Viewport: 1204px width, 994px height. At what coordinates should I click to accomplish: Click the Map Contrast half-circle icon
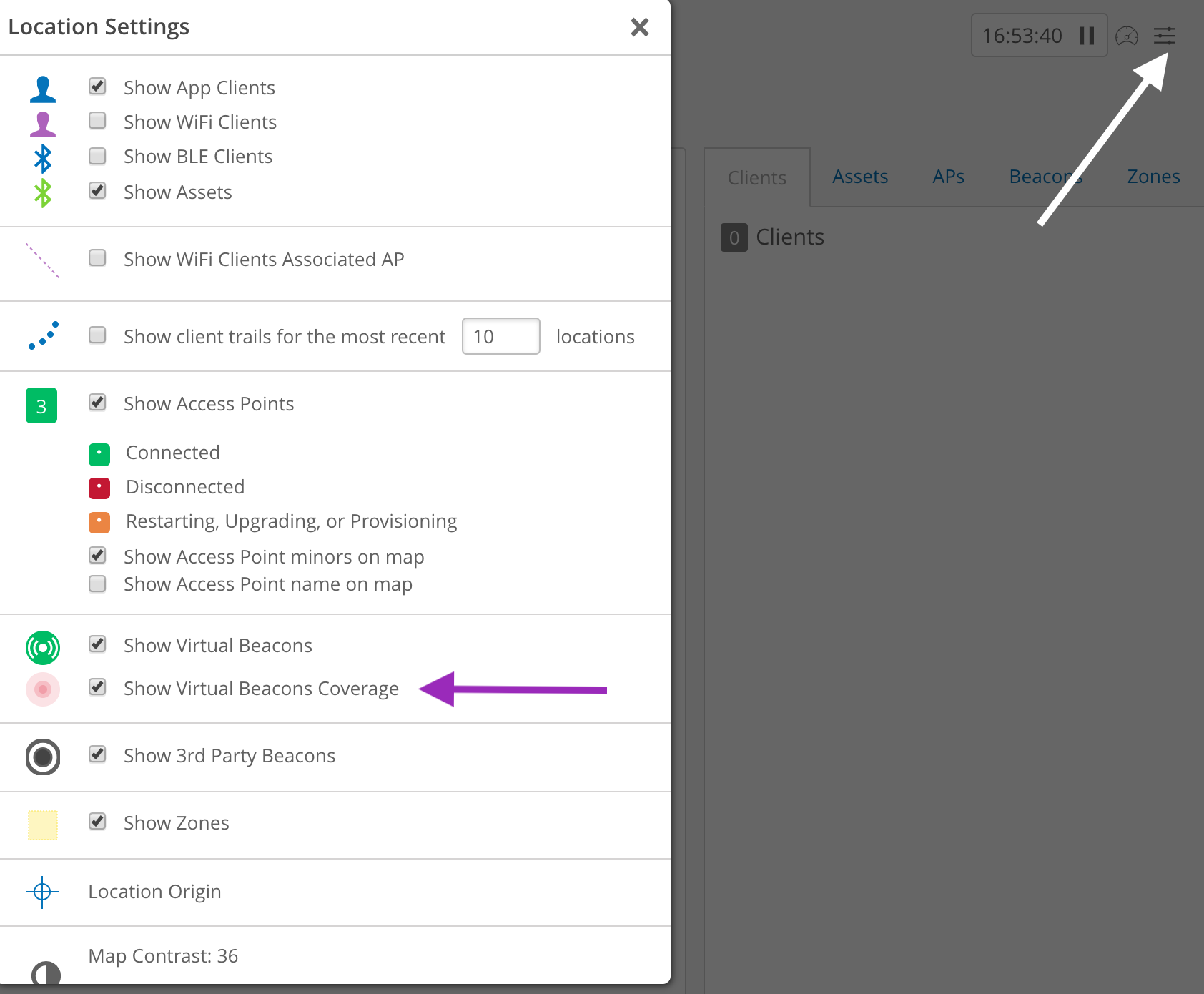pyautogui.click(x=46, y=973)
